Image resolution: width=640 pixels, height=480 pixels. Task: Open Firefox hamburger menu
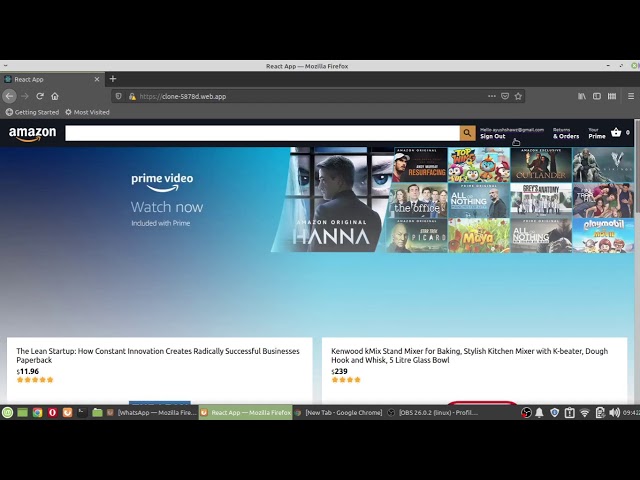631,96
